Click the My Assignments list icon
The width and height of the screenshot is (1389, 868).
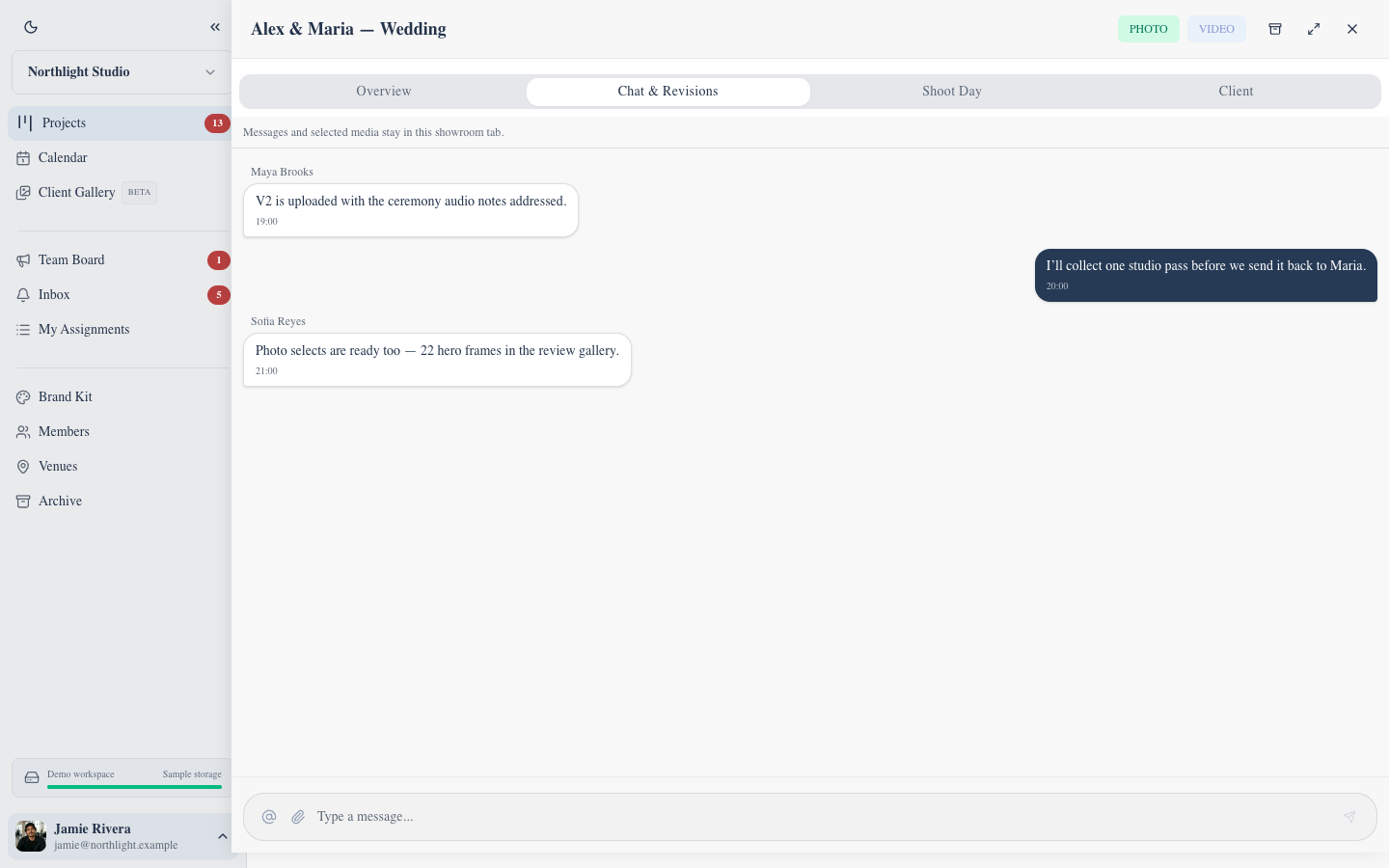pyautogui.click(x=23, y=330)
